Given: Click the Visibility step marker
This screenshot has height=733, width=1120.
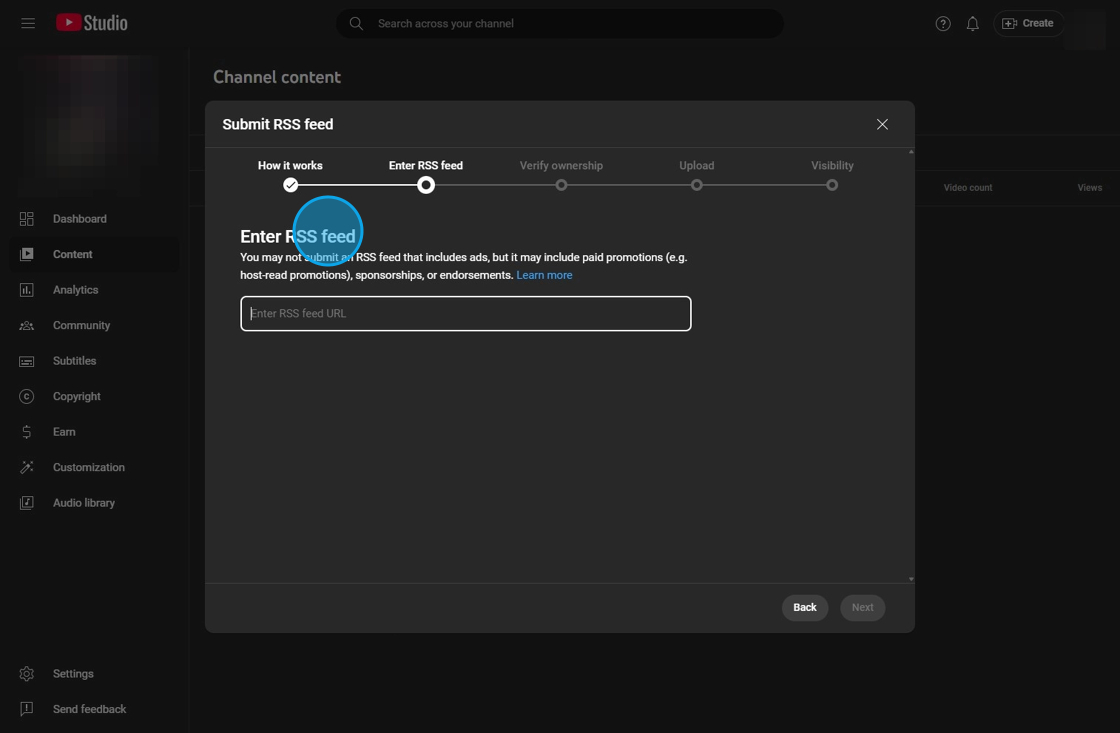Looking at the screenshot, I should tap(832, 185).
